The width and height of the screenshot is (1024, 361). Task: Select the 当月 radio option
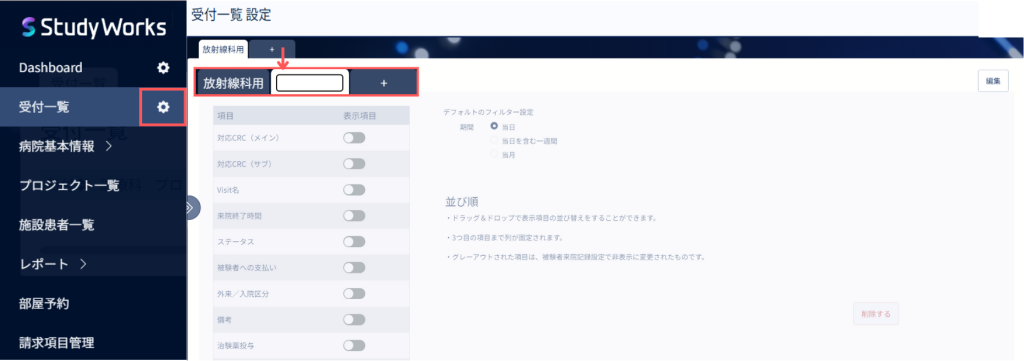click(x=494, y=155)
